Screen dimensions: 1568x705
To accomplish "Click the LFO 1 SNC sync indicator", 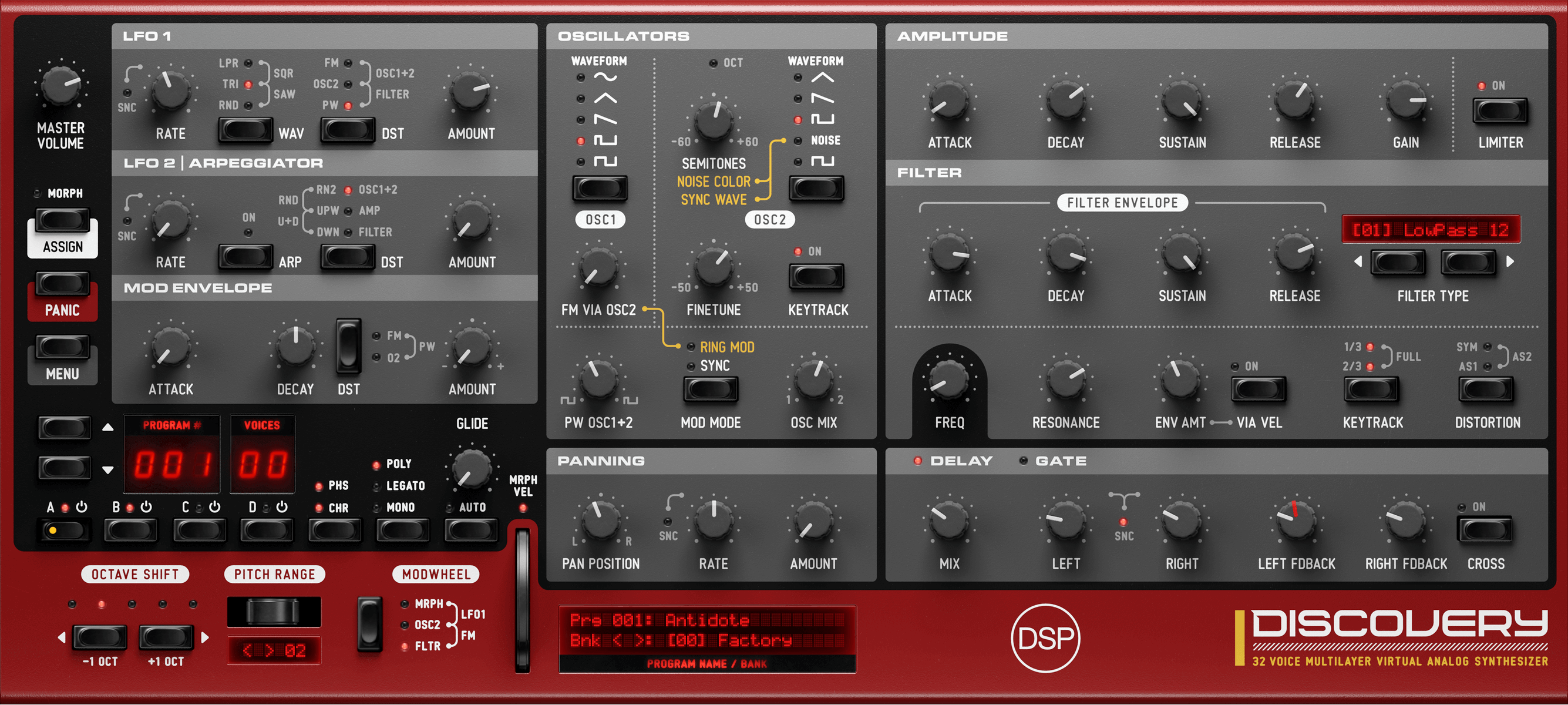I will coord(127,93).
